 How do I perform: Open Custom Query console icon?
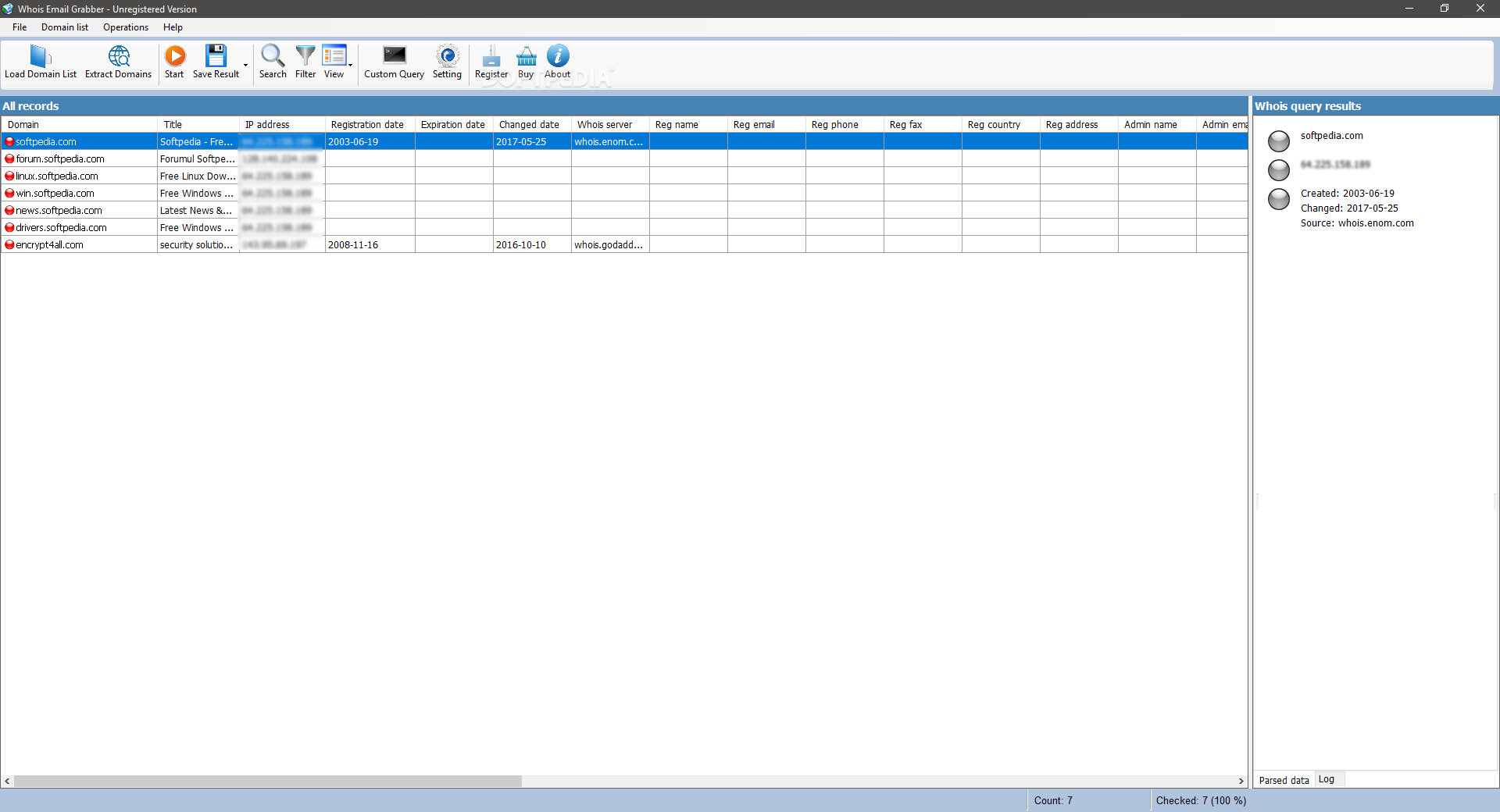(394, 55)
